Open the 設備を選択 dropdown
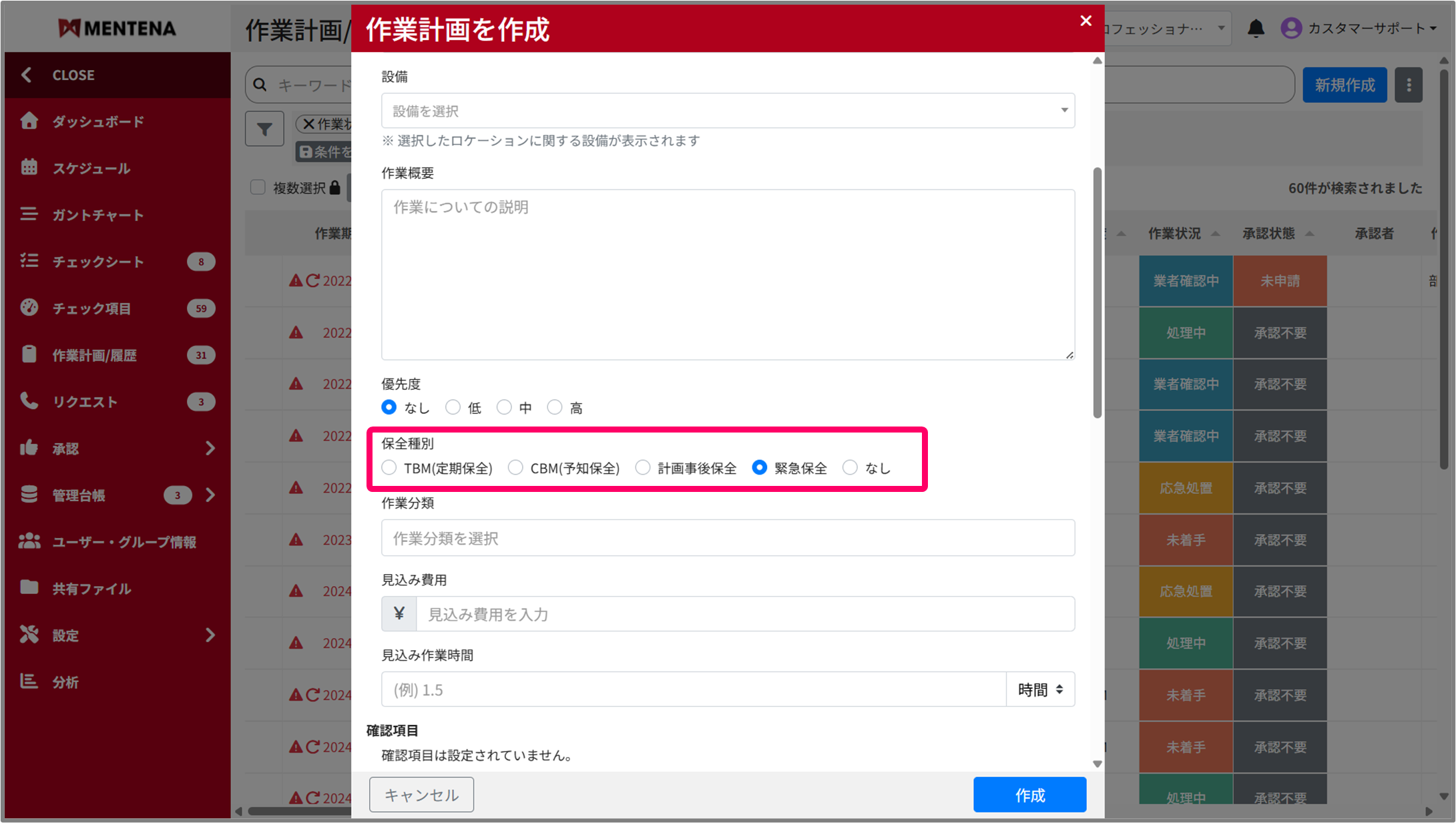 (x=728, y=111)
